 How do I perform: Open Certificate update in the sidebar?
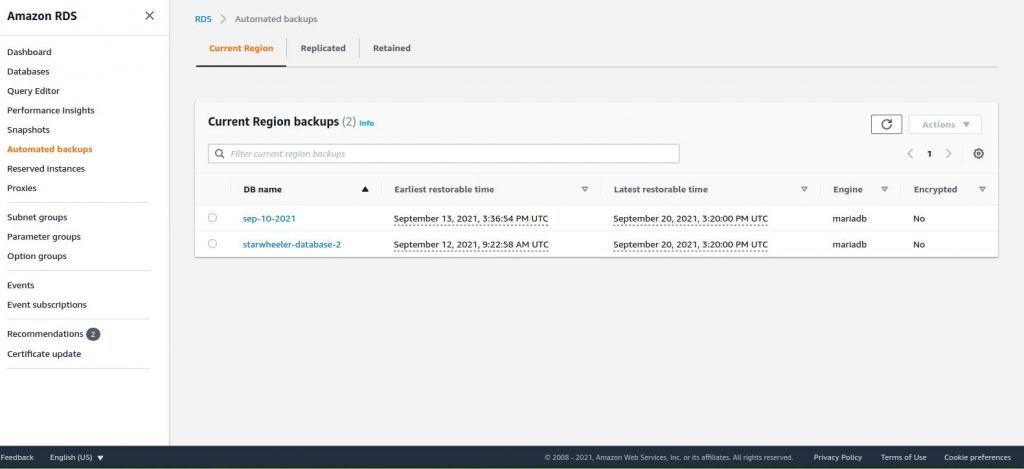44,354
